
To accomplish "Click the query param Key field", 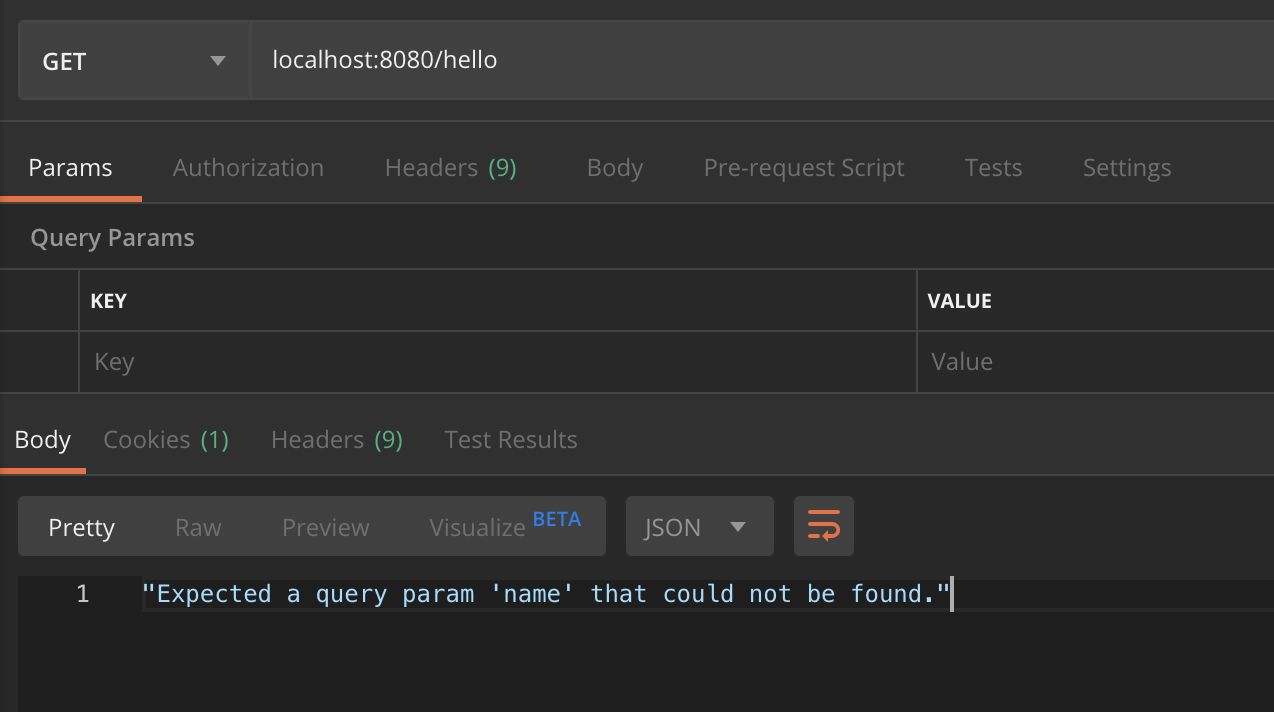I will pos(497,362).
